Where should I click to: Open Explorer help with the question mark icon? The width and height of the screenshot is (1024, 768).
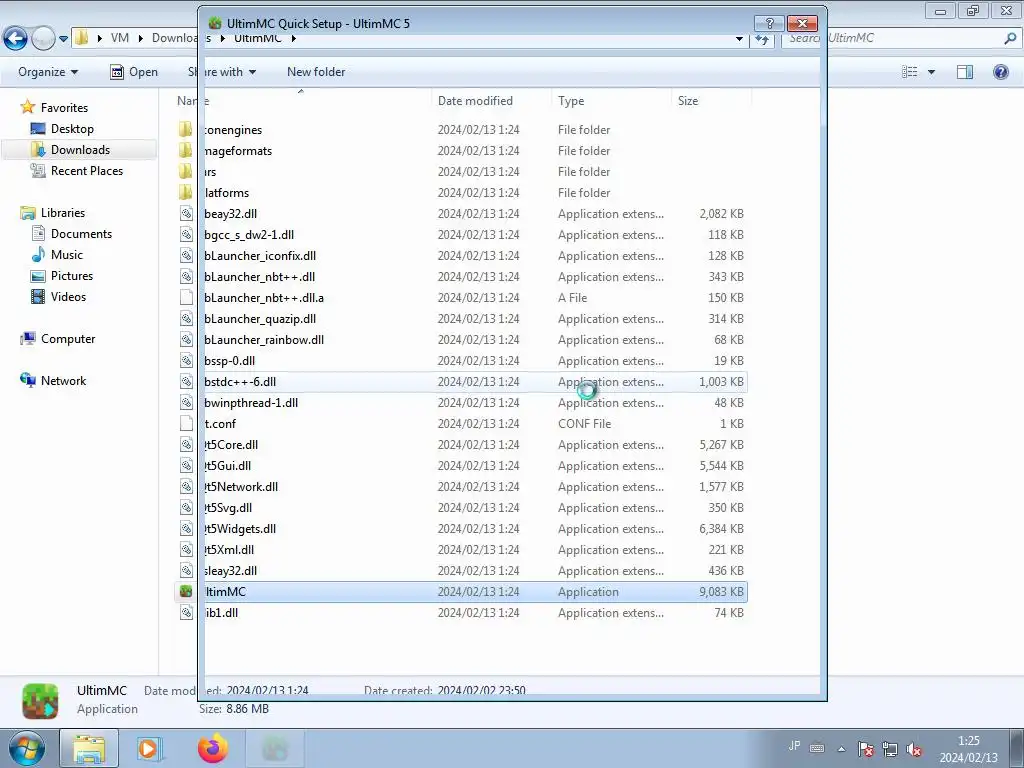(1000, 72)
